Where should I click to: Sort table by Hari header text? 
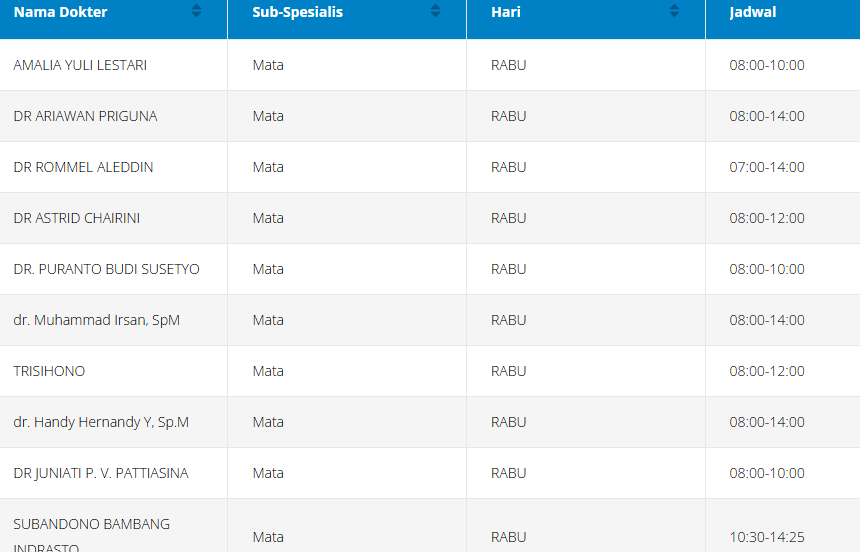506,12
